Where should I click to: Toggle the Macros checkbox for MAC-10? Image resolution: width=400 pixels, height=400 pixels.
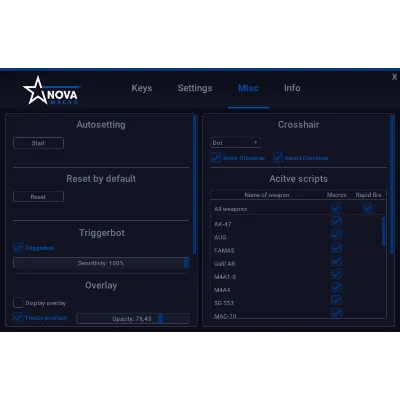[x=336, y=313]
